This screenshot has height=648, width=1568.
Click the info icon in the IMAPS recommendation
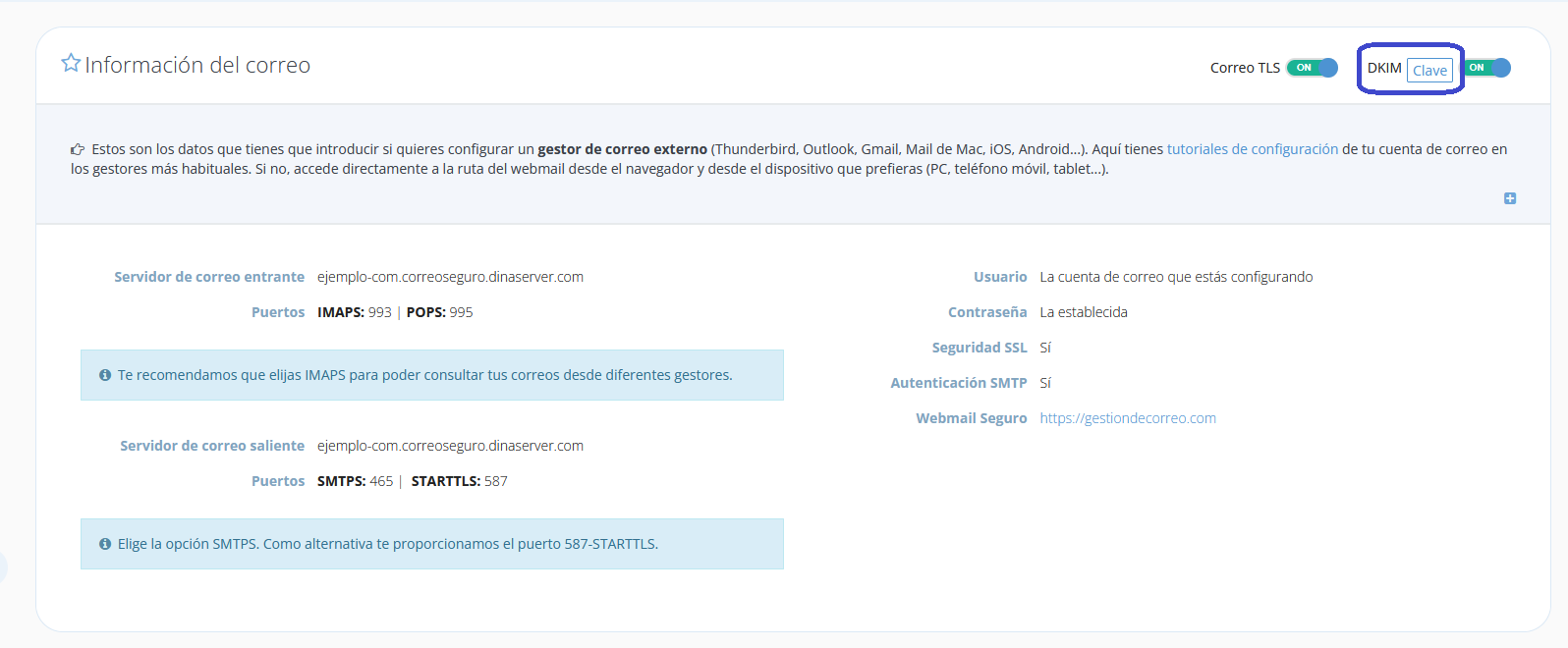point(105,375)
